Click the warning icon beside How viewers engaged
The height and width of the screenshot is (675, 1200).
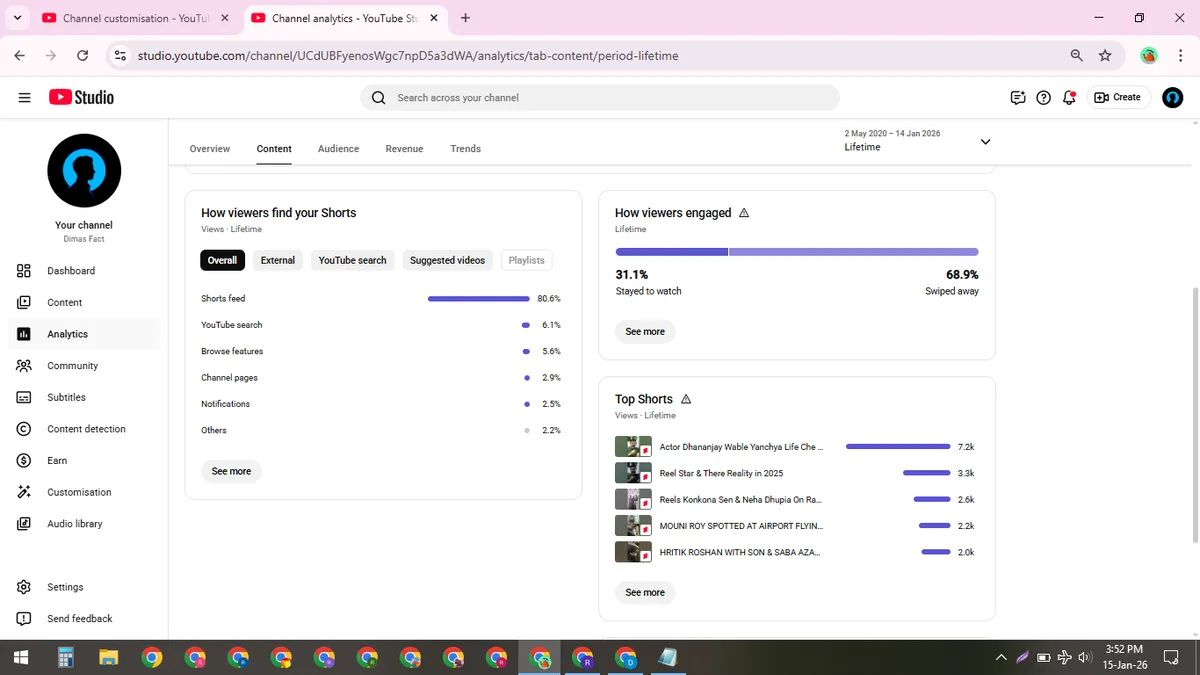[x=743, y=213]
